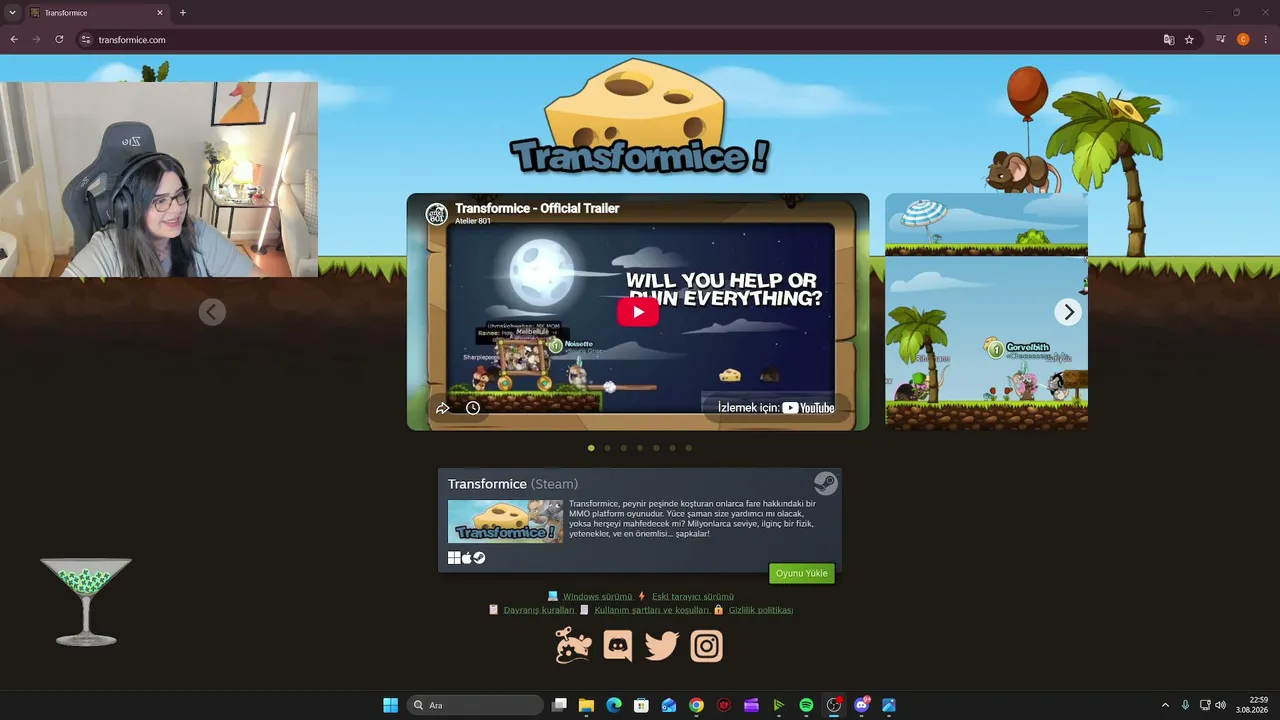This screenshot has width=1280, height=720.
Task: Open File Explorer from the taskbar
Action: [x=586, y=705]
